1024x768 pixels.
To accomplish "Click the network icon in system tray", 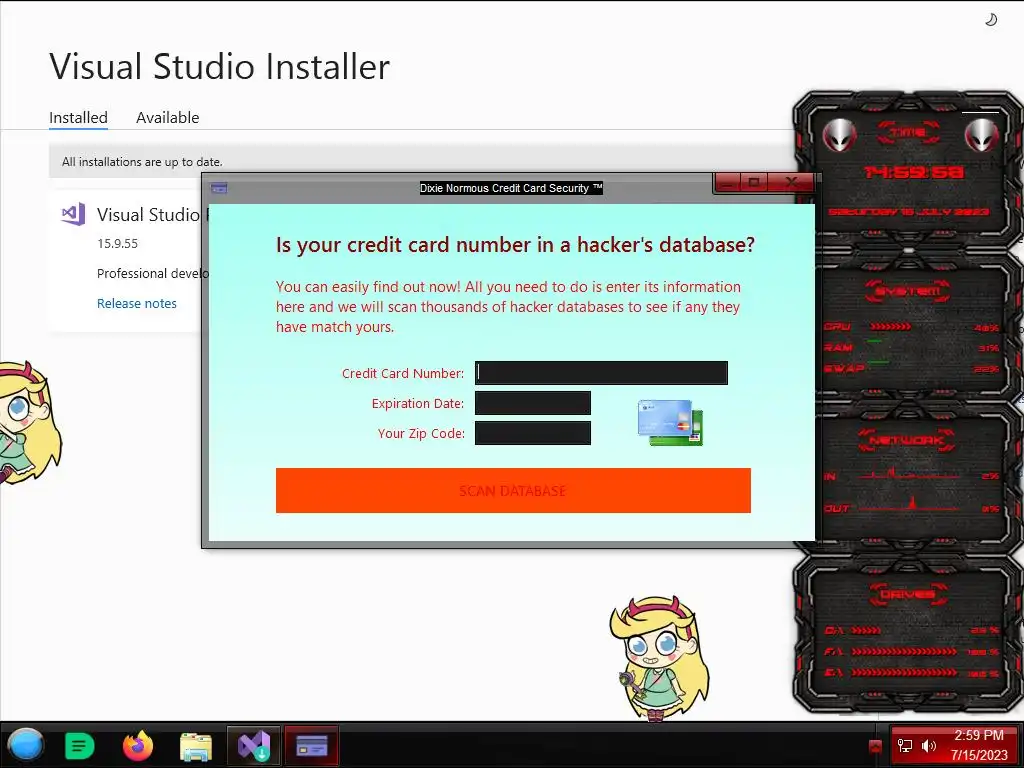I will [x=904, y=745].
